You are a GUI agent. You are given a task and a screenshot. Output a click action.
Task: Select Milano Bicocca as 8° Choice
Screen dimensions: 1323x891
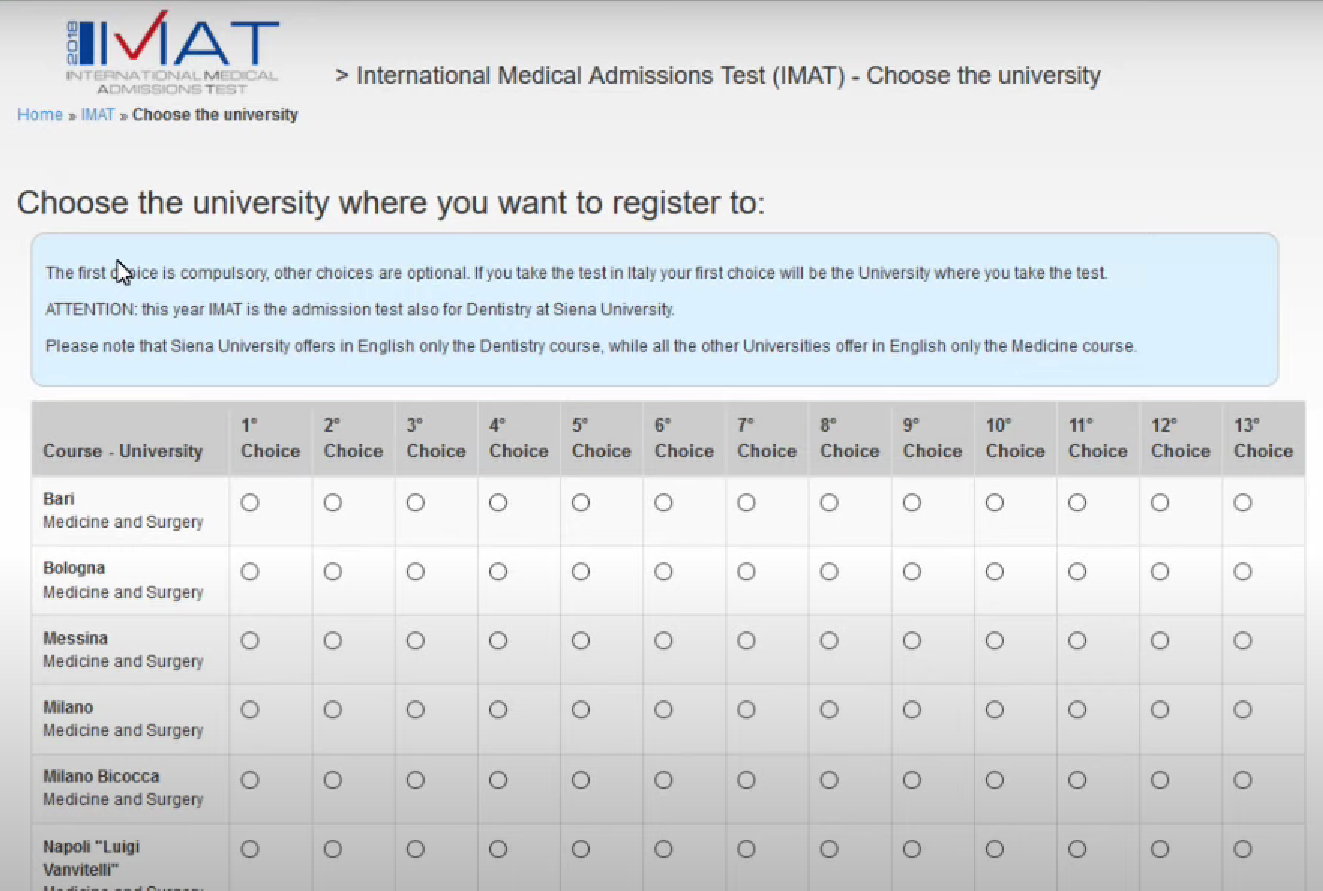829,779
